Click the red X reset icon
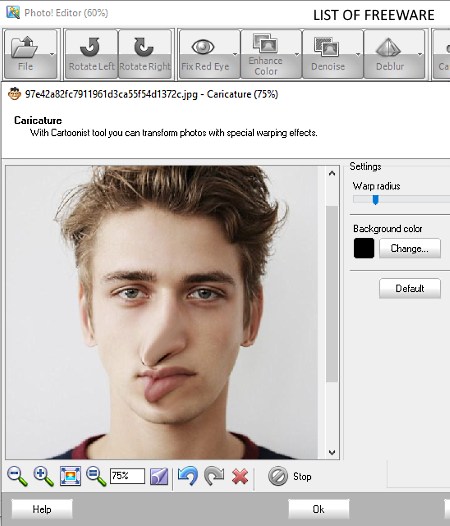 [x=240, y=476]
